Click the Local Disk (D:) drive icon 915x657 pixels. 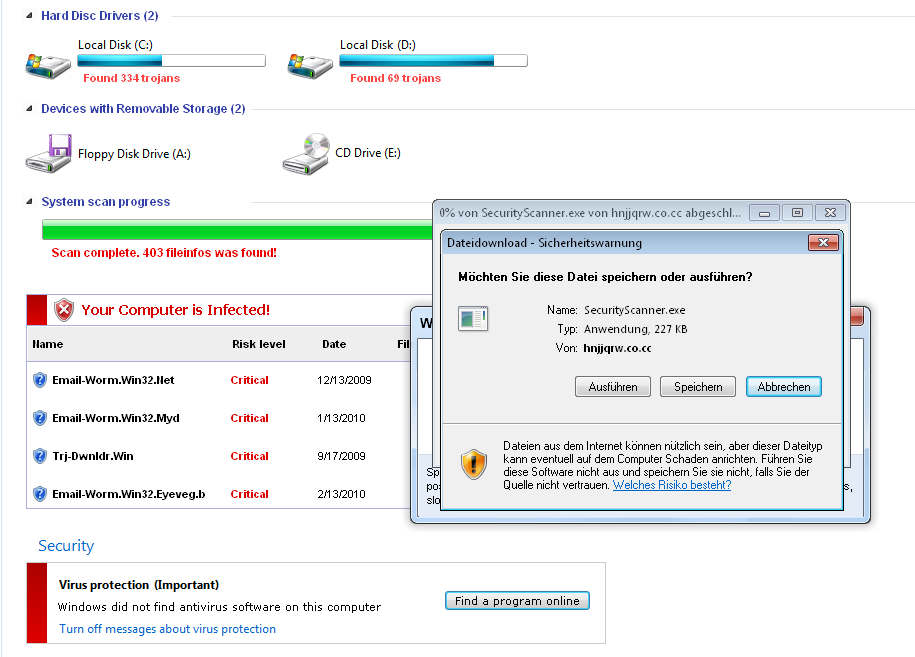(x=310, y=66)
